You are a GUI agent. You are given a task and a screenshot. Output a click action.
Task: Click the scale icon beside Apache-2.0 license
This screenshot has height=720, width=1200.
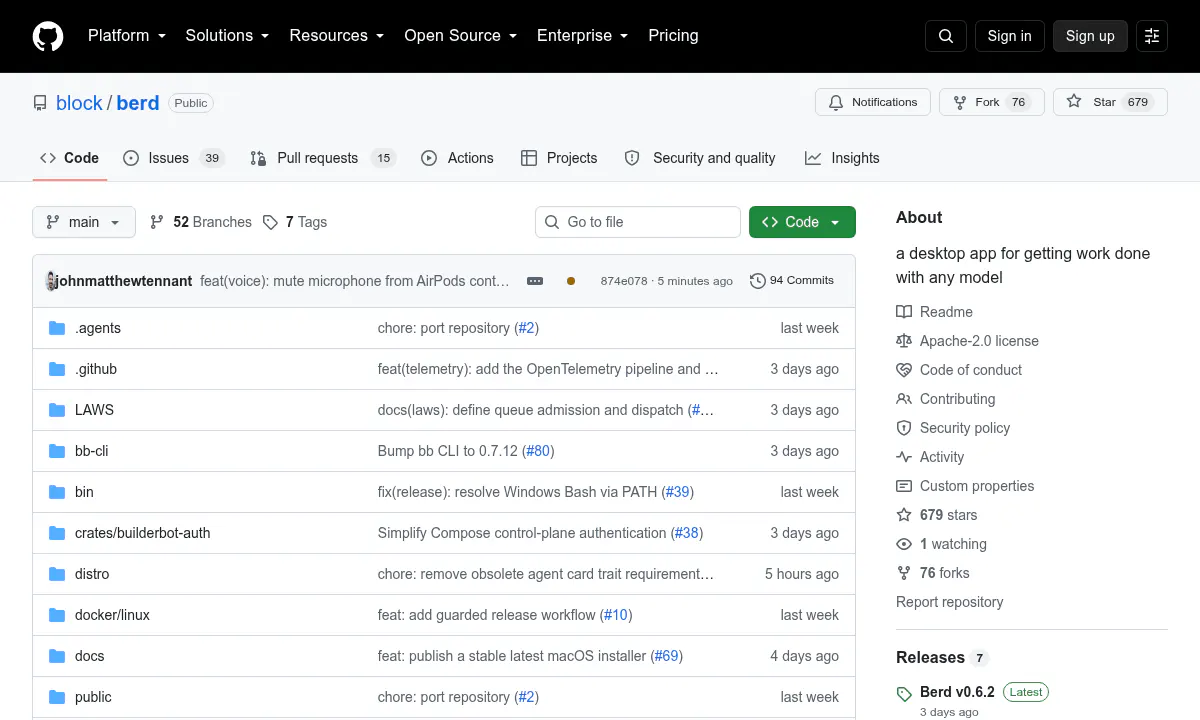pyautogui.click(x=904, y=341)
